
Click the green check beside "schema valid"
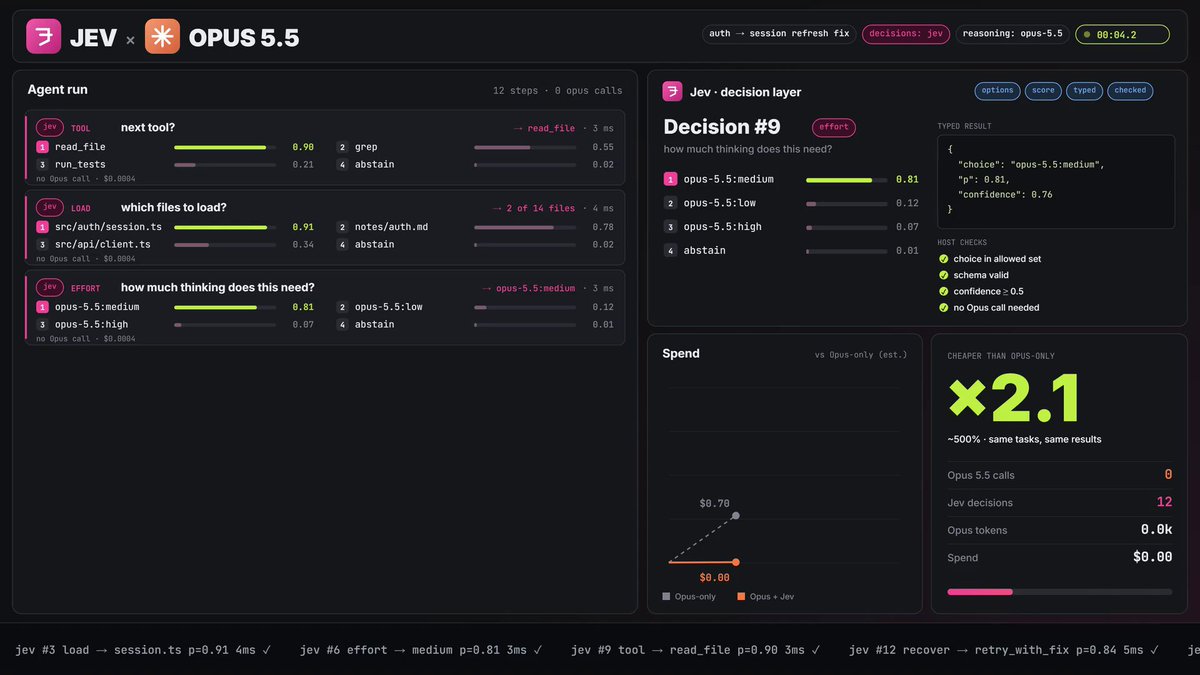click(x=944, y=275)
